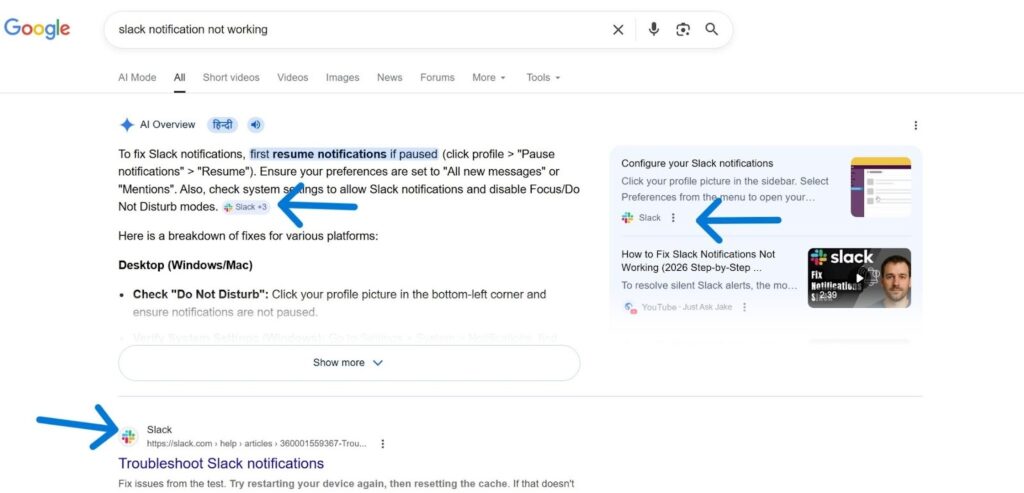Open Google Lens image search icon
This screenshot has height=493, width=1024.
pos(683,30)
